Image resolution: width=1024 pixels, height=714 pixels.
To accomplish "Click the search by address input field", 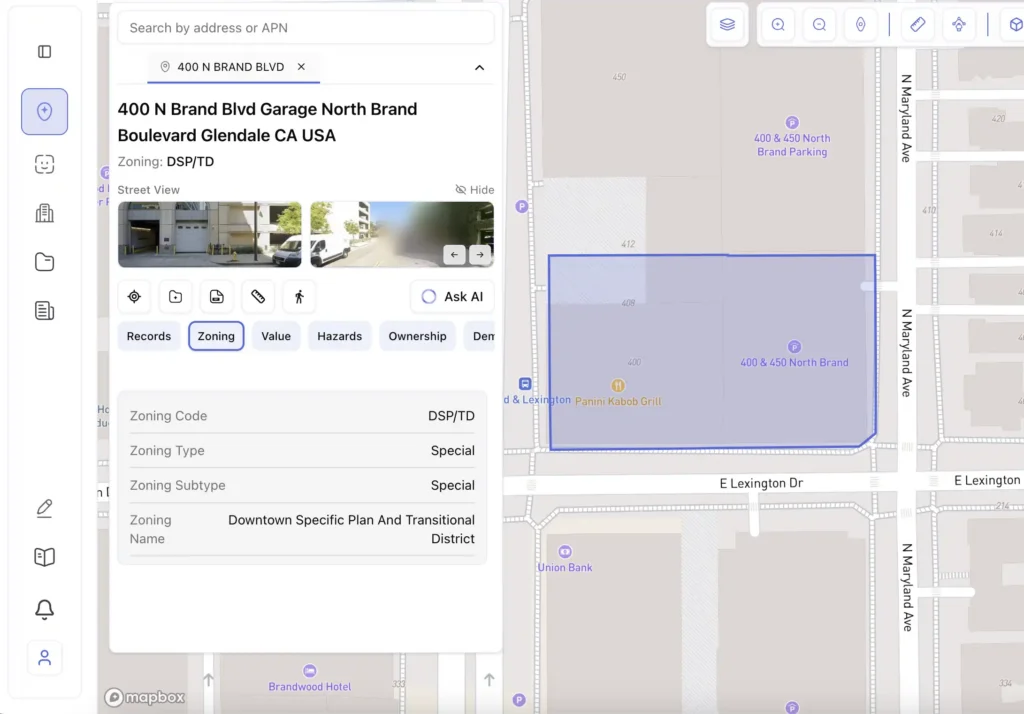I will tap(305, 27).
